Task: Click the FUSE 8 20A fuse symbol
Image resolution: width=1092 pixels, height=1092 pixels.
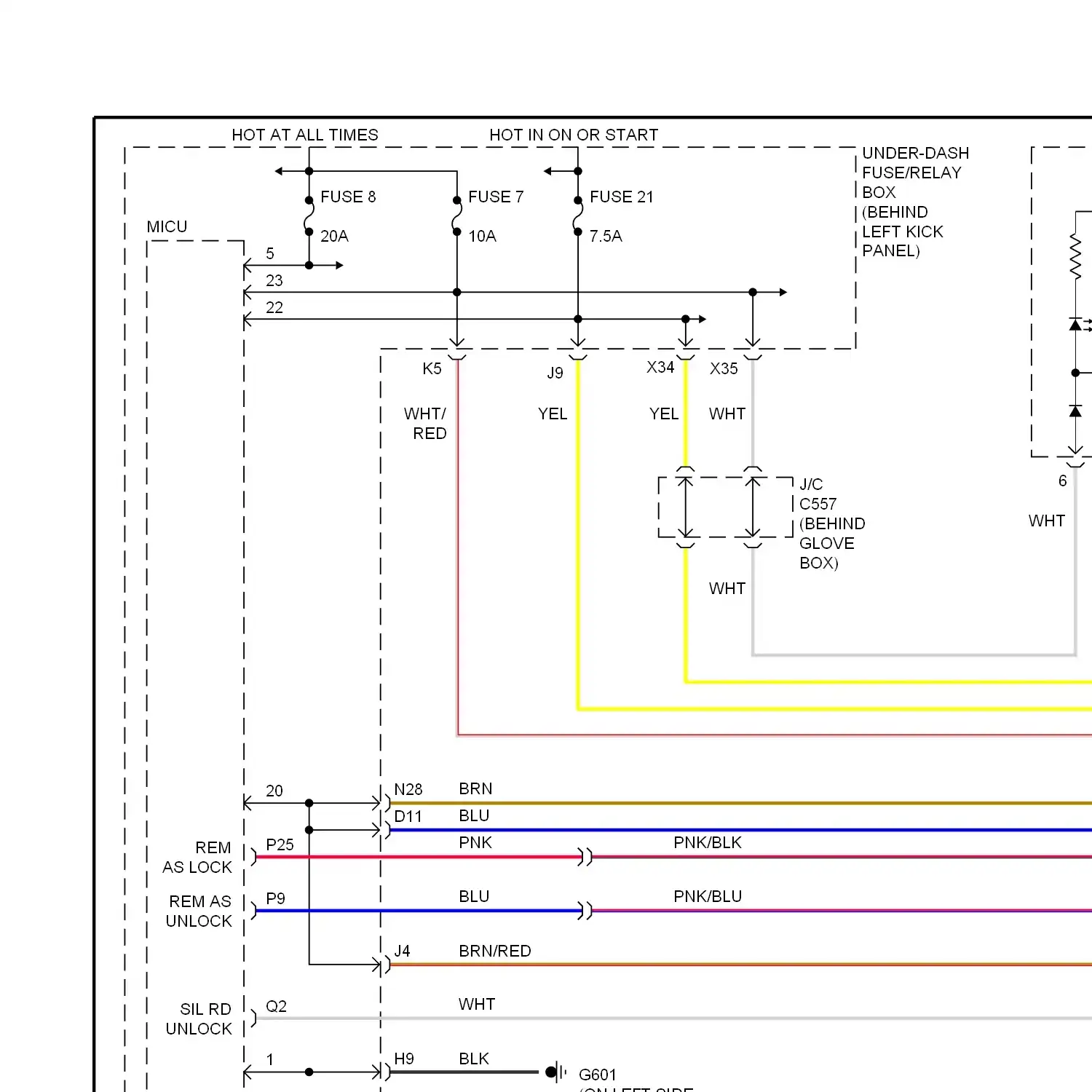Action: [x=309, y=216]
